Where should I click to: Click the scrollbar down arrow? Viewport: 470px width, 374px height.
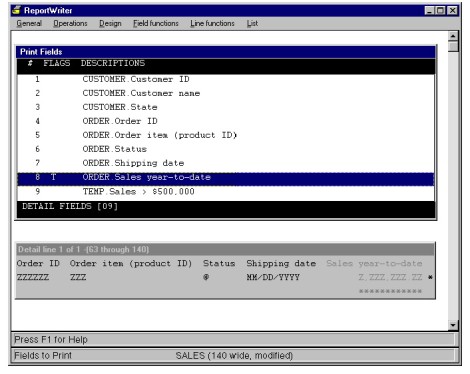tap(453, 325)
